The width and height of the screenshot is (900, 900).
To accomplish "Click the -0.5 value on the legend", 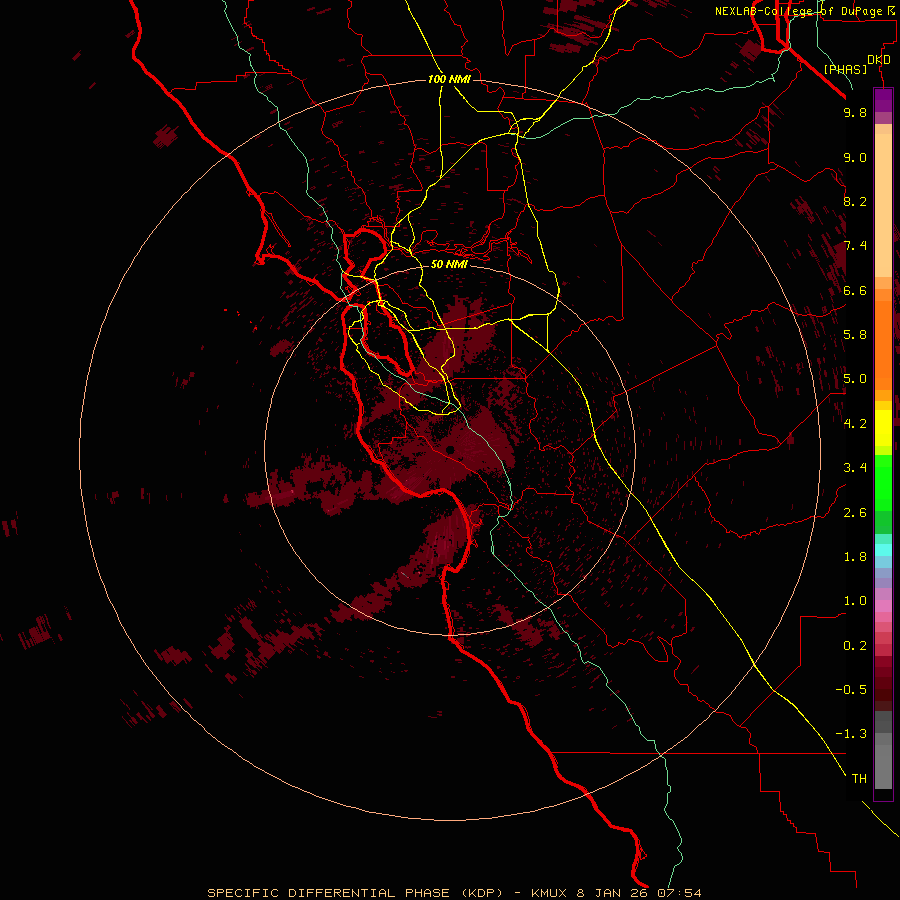I will (851, 690).
